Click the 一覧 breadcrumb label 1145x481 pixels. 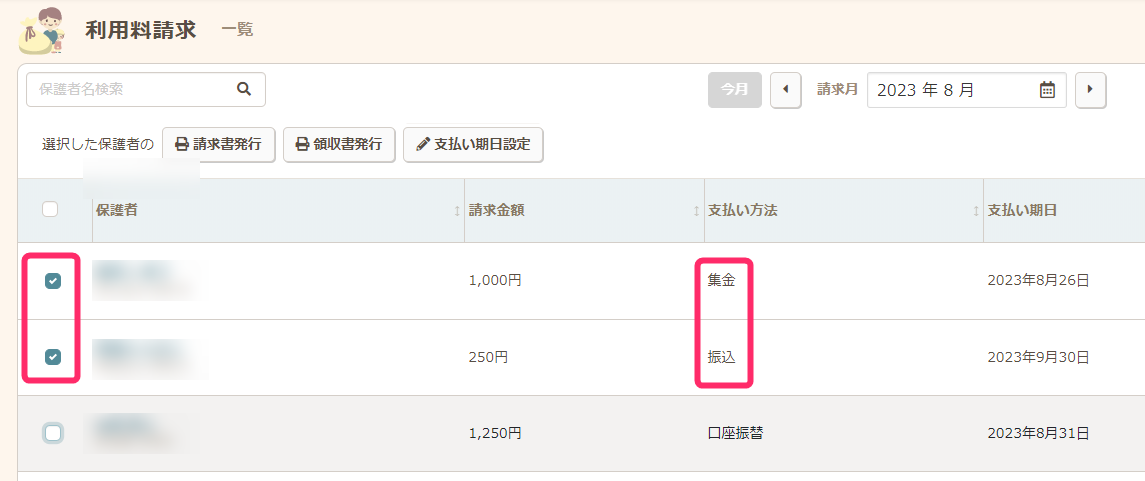[x=237, y=30]
